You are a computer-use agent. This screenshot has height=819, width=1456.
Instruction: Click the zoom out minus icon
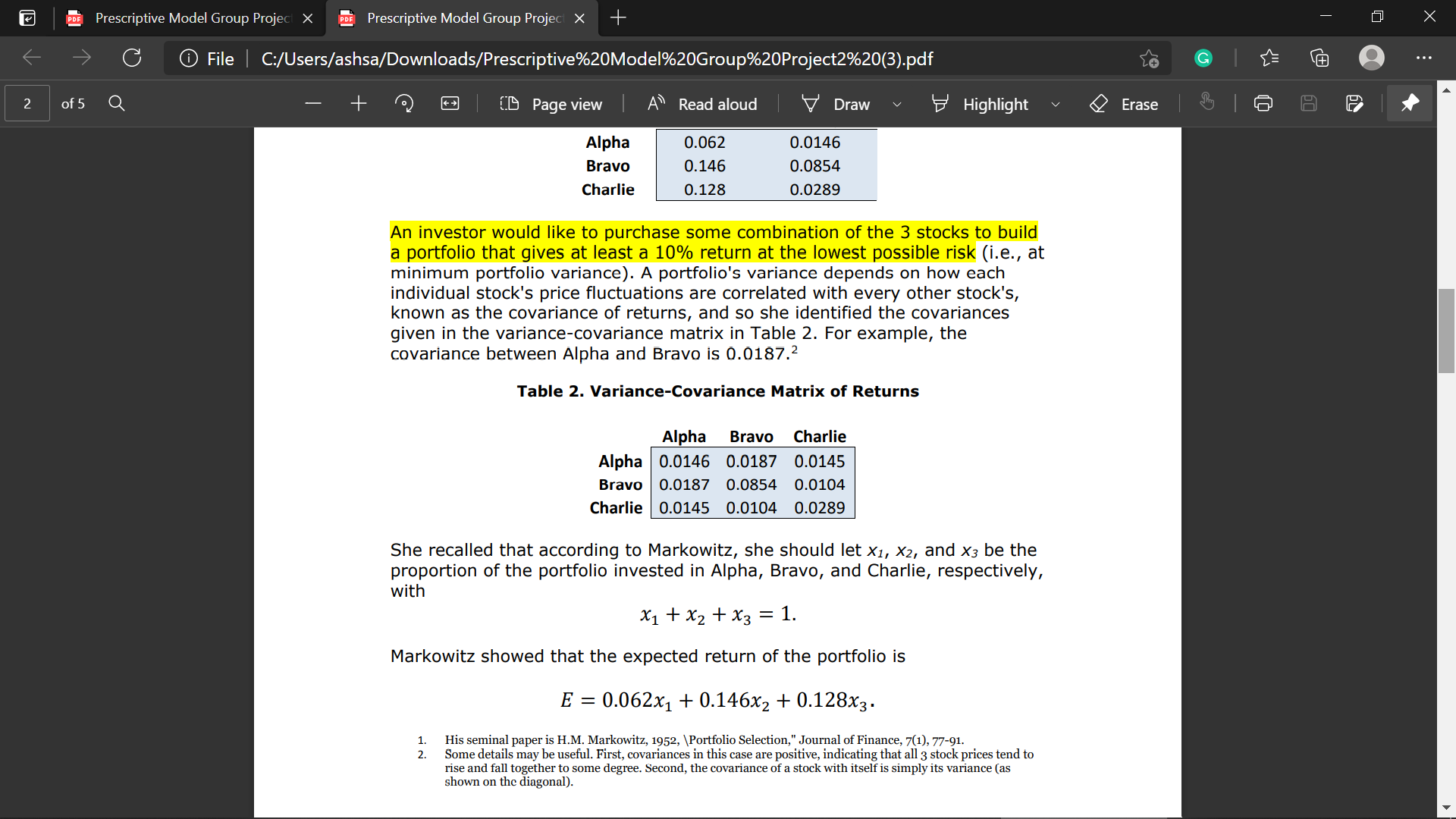[x=313, y=104]
